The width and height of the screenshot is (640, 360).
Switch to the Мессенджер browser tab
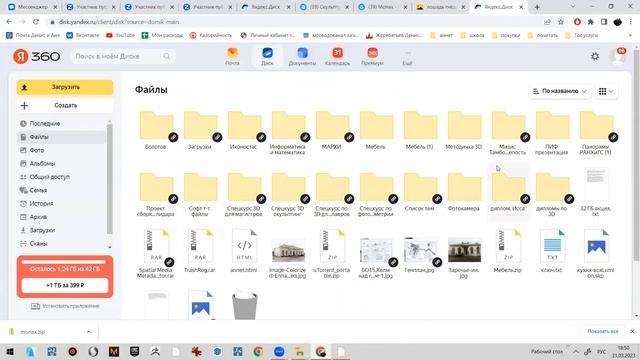pos(33,7)
